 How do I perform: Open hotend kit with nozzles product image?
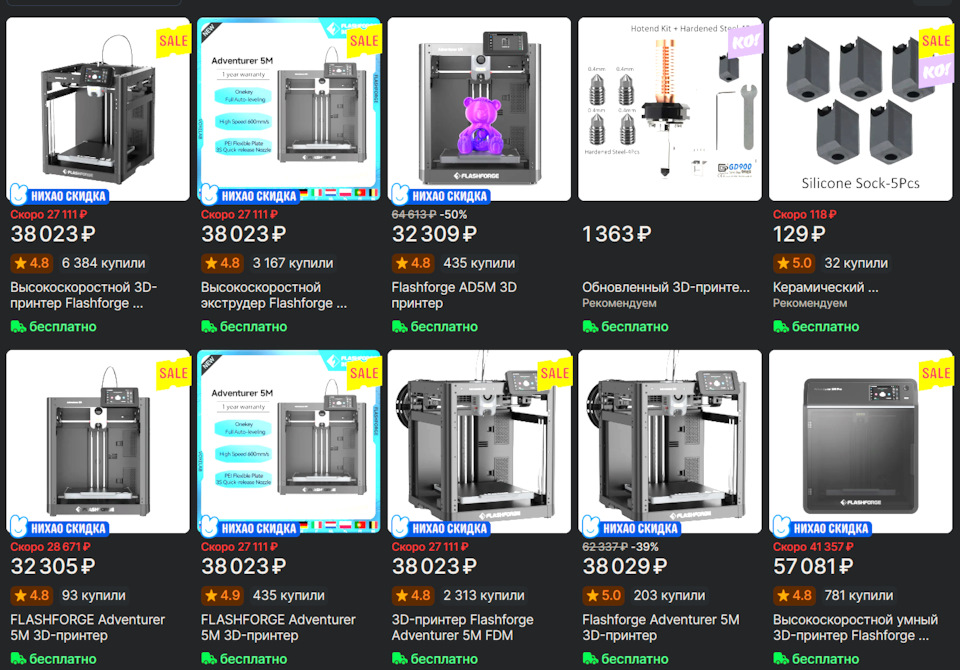[670, 109]
